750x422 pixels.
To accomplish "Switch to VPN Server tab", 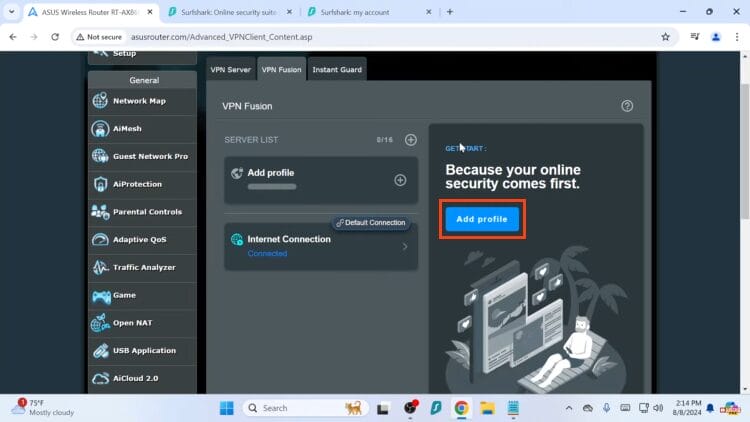I will coord(231,69).
